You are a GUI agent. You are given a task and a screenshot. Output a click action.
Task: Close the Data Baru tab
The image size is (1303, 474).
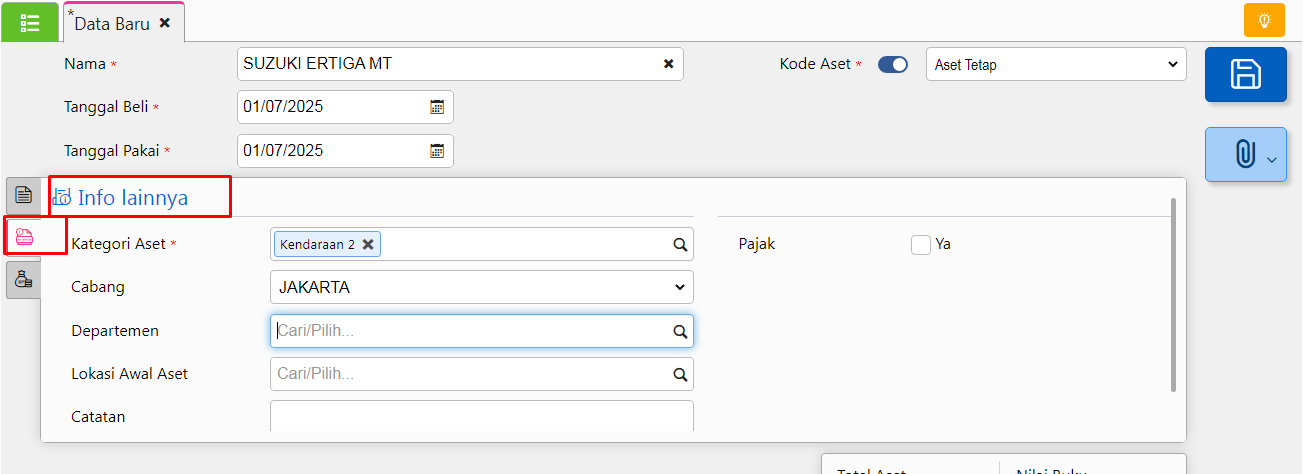[165, 22]
